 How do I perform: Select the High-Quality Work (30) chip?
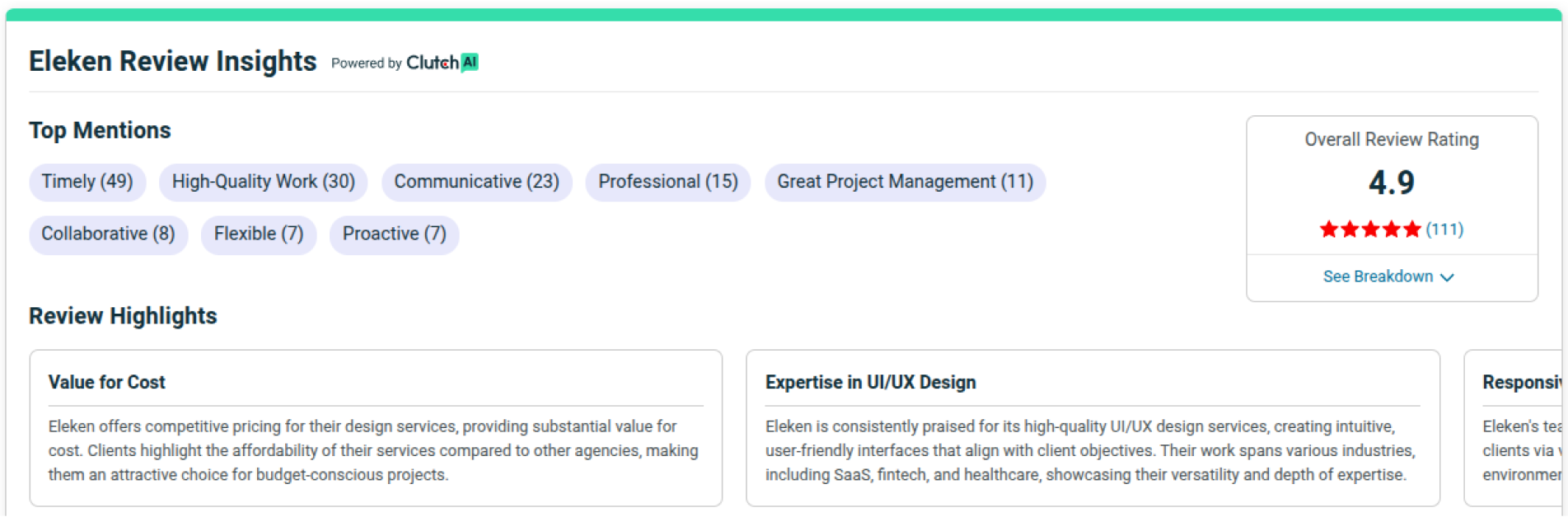pos(263,182)
